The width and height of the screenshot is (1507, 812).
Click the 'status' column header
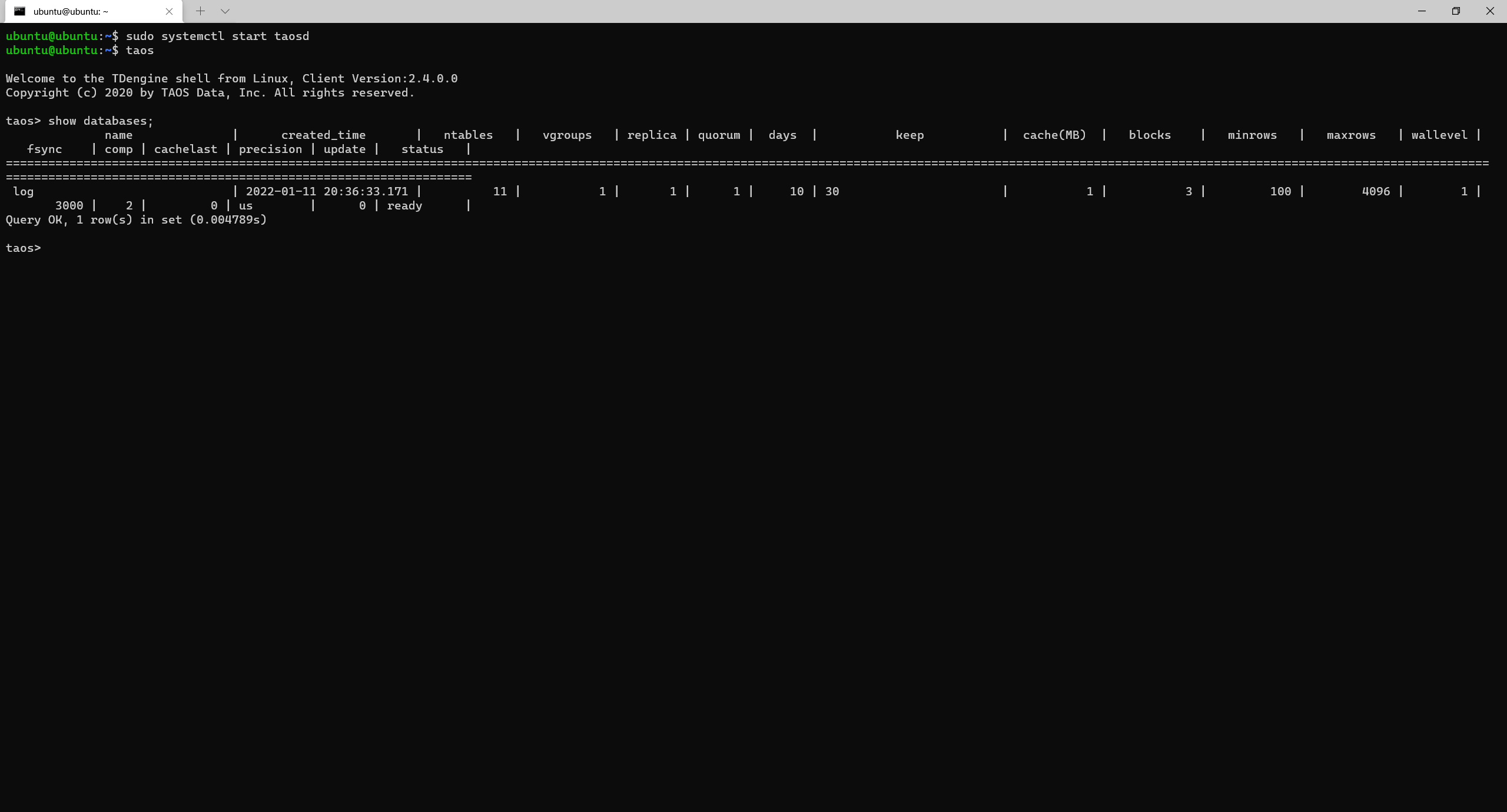pos(422,149)
